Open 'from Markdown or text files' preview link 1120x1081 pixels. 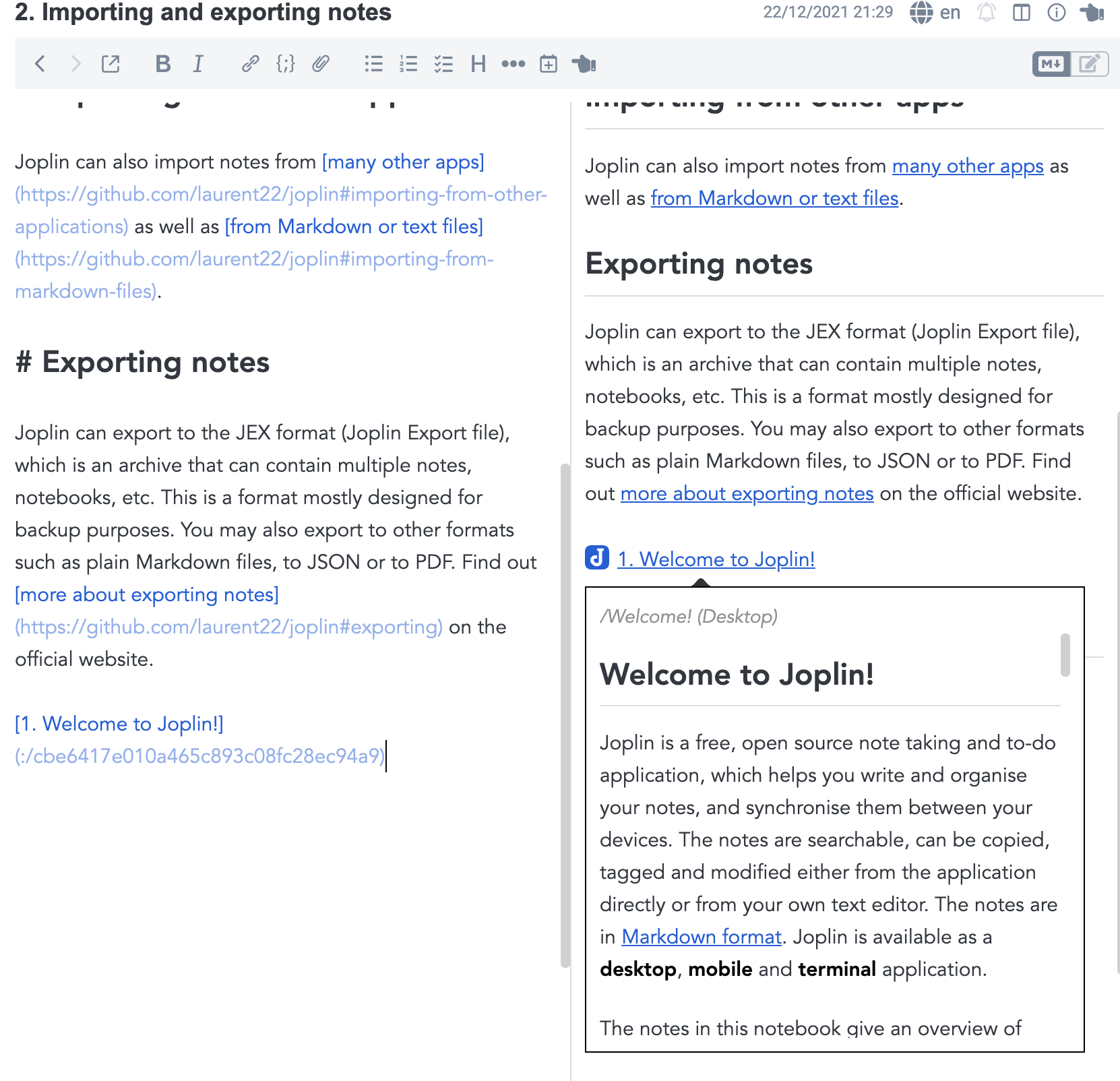[x=775, y=198]
